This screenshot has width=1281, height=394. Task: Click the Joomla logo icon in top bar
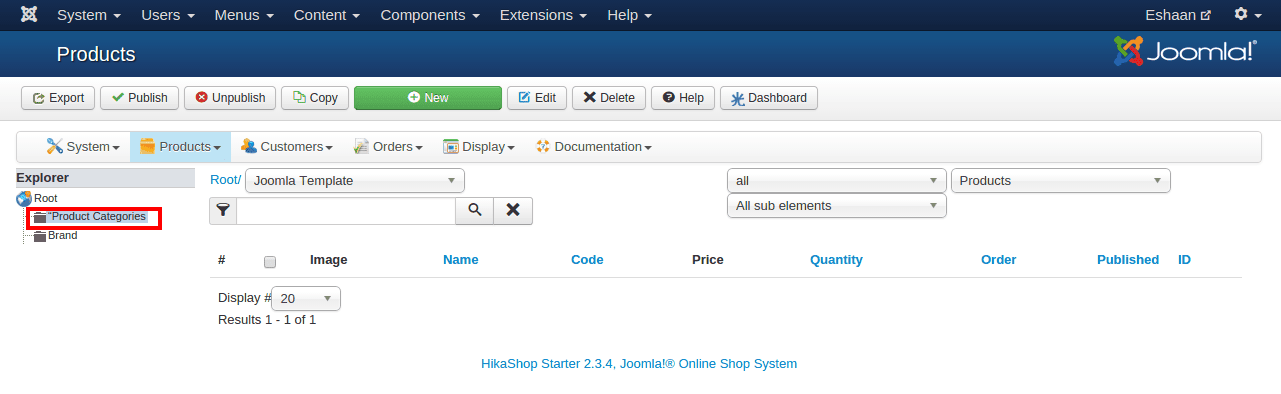(30, 15)
